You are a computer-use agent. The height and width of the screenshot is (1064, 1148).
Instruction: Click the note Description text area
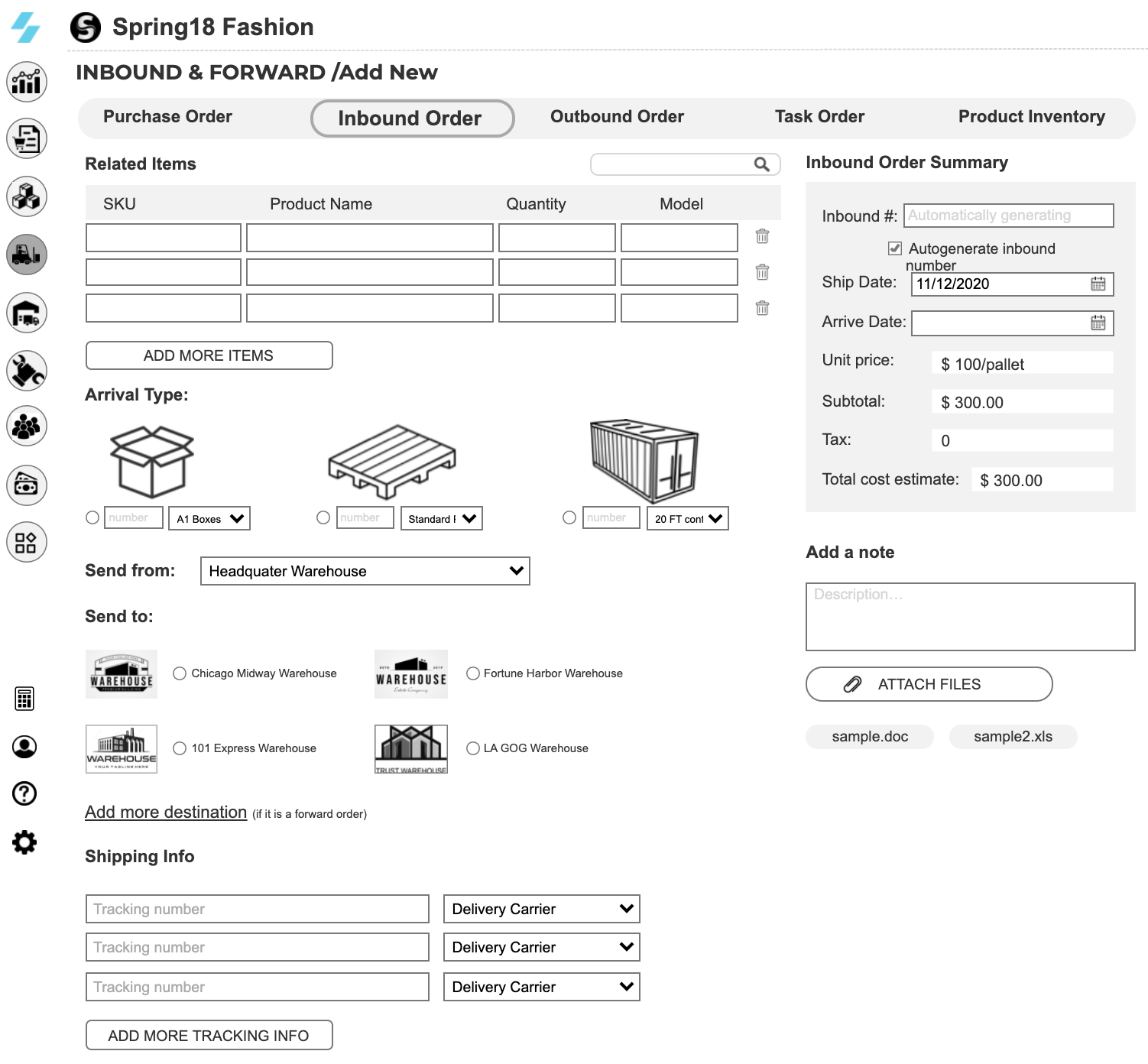pos(971,617)
